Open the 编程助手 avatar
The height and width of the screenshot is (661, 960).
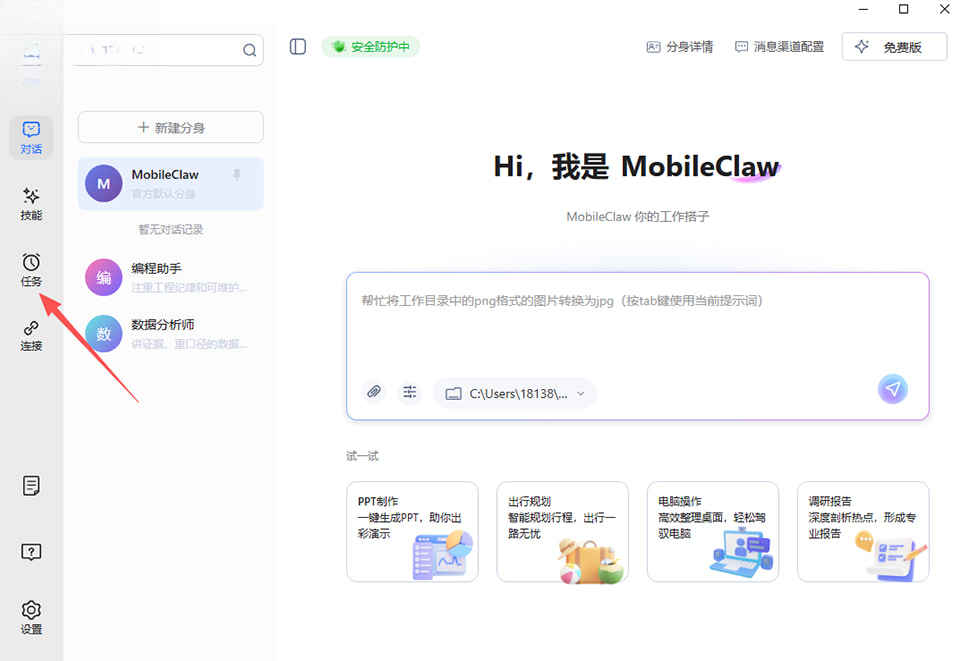(171, 277)
